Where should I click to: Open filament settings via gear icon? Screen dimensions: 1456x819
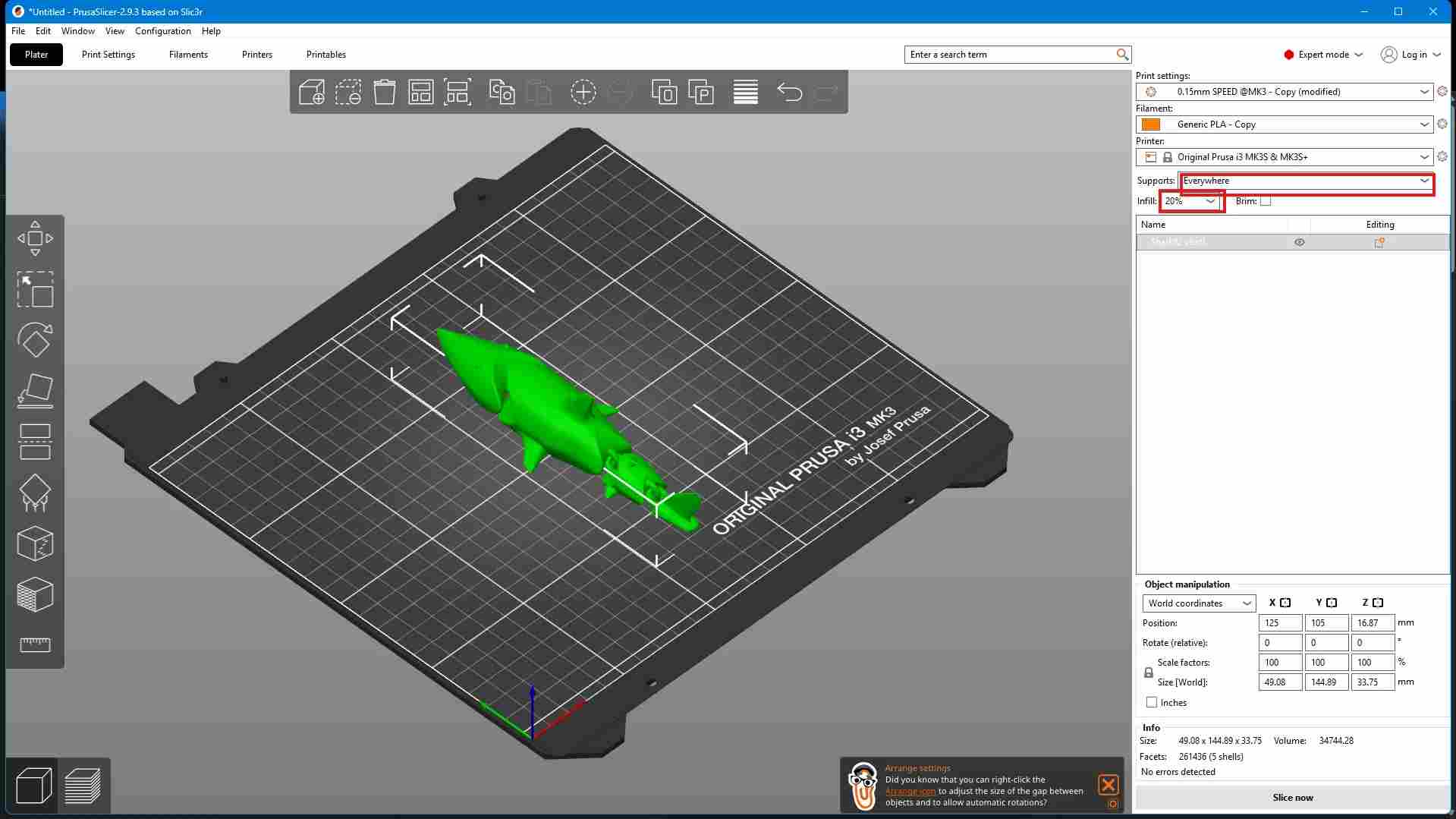[1442, 124]
